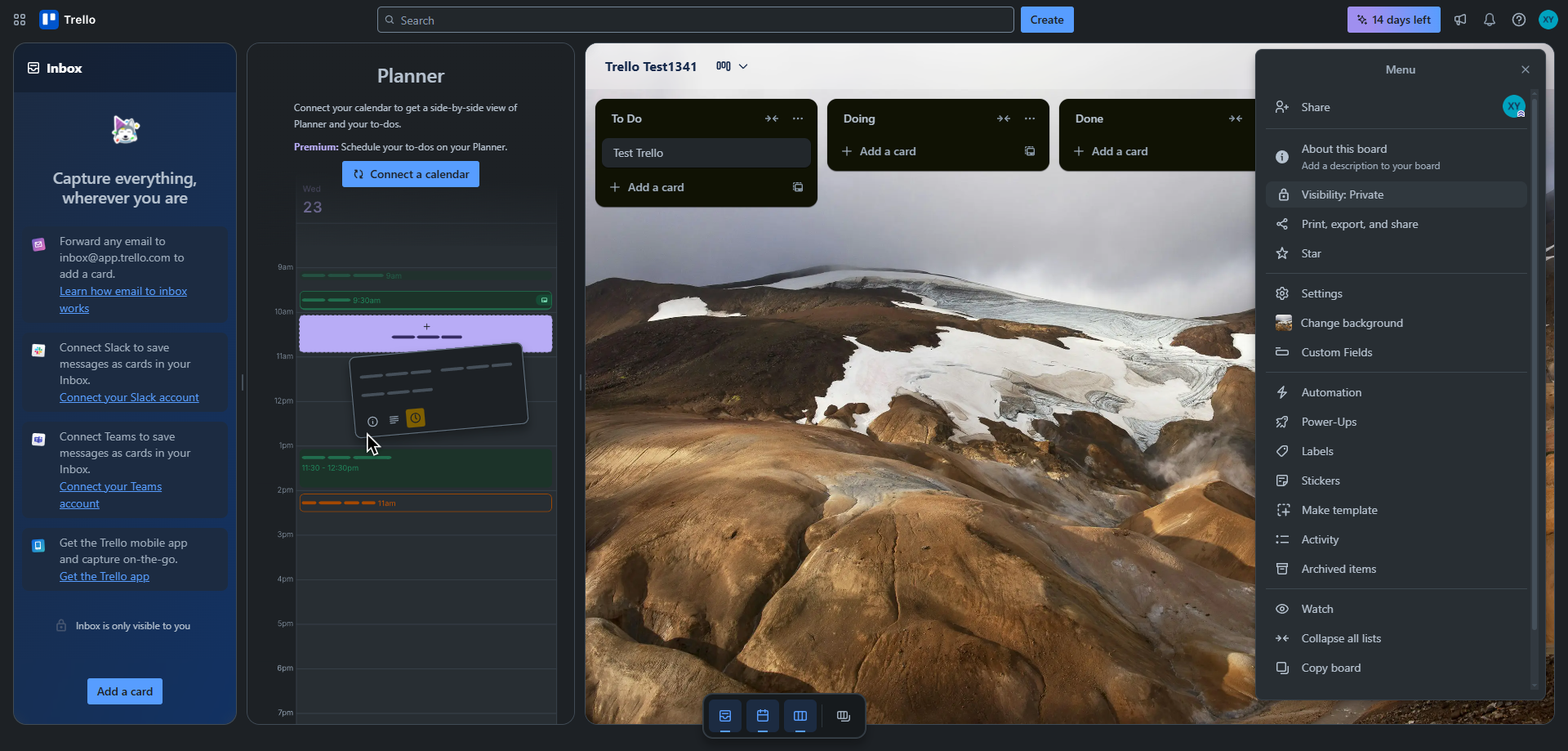Click Connect a calendar button
The height and width of the screenshot is (751, 1568).
tap(411, 174)
